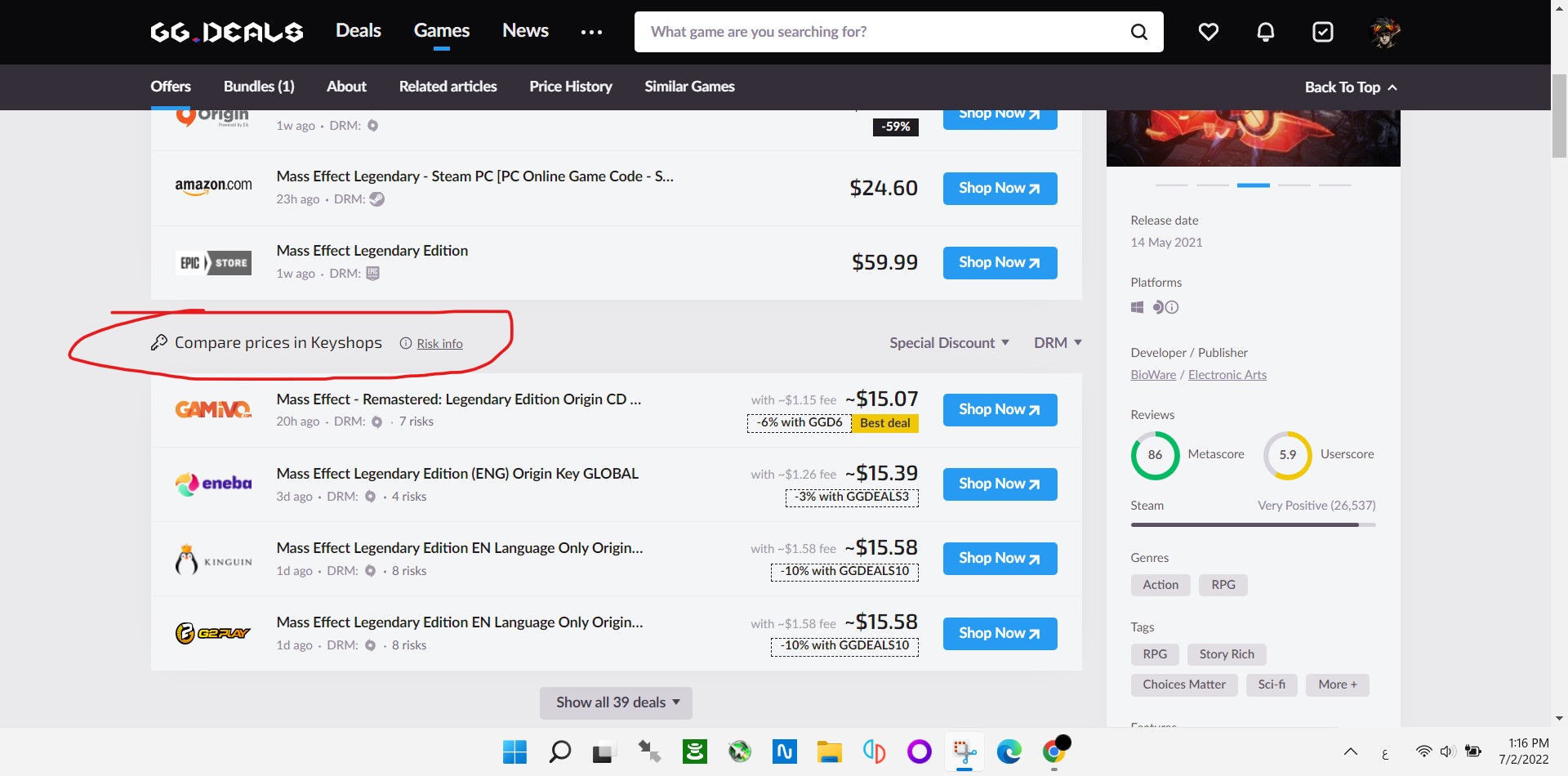
Task: Focus the game search input field
Action: coord(882,32)
